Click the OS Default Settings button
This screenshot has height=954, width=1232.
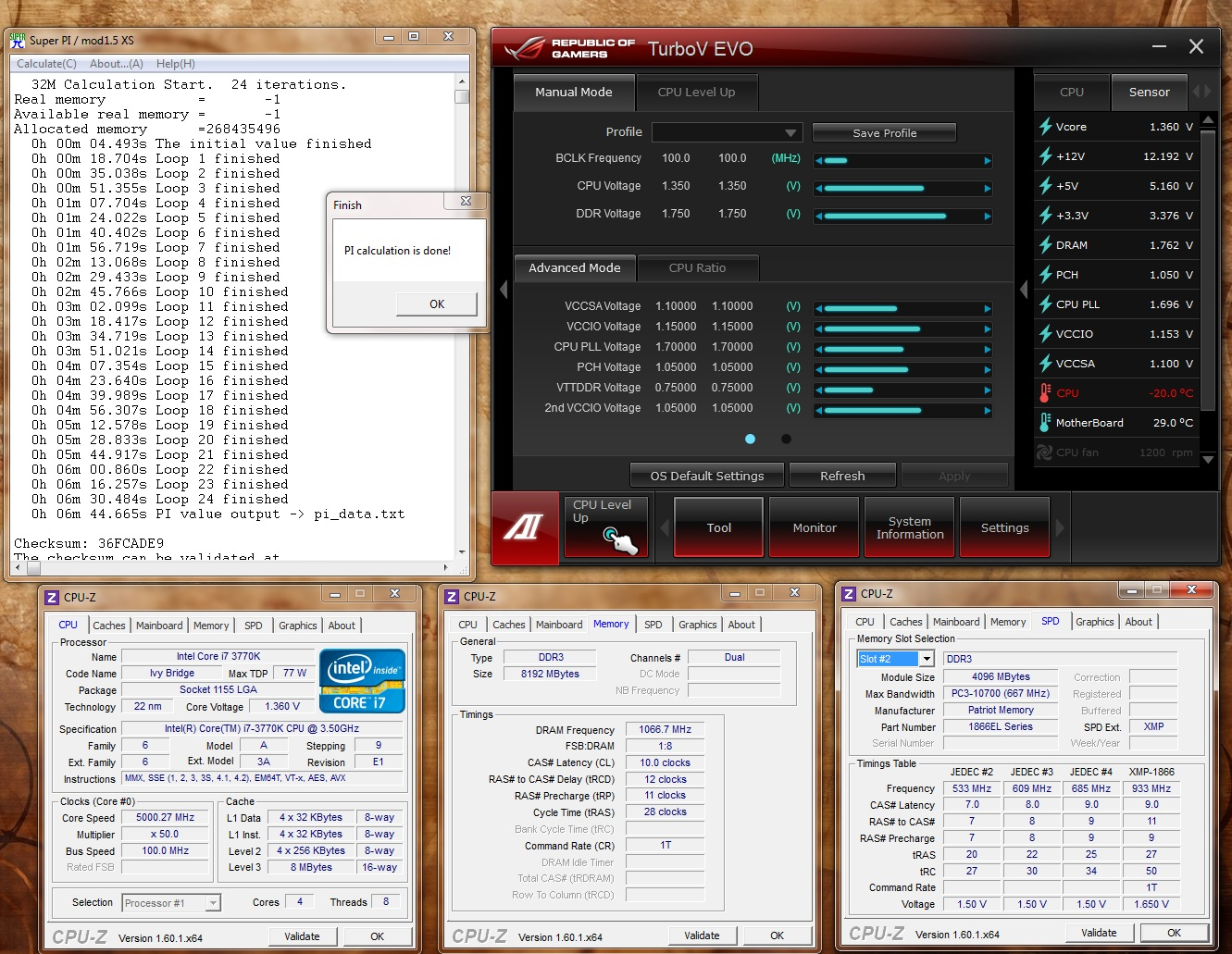[x=706, y=476]
